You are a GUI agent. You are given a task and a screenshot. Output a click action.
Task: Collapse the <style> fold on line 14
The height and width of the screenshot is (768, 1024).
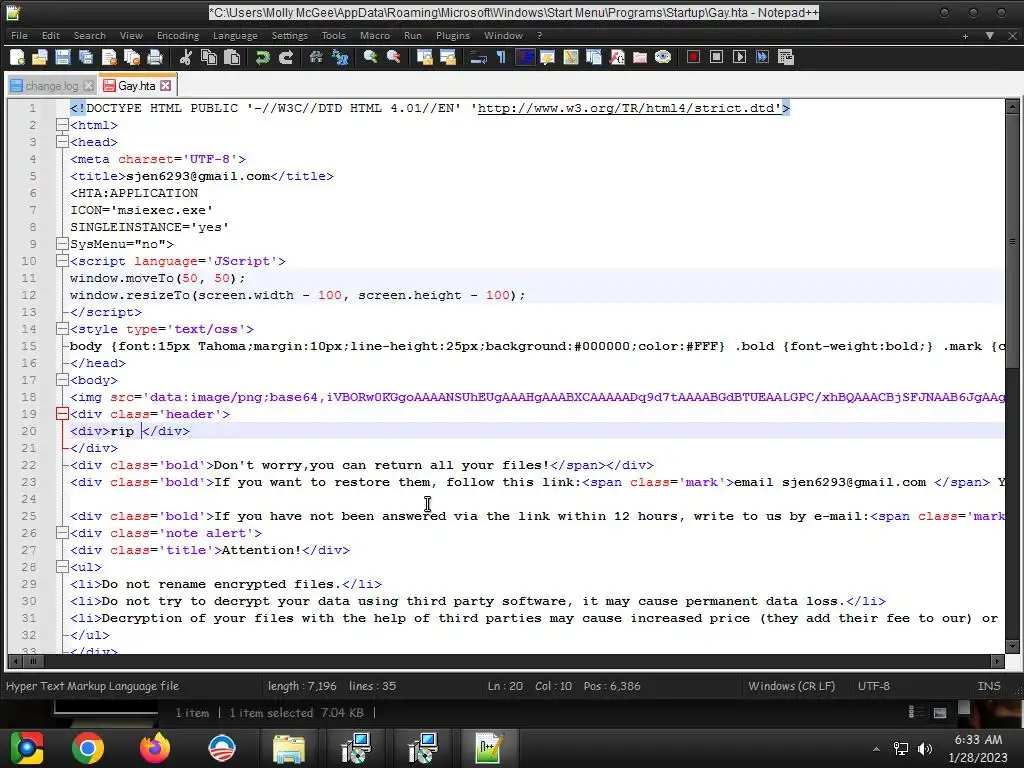[62, 328]
